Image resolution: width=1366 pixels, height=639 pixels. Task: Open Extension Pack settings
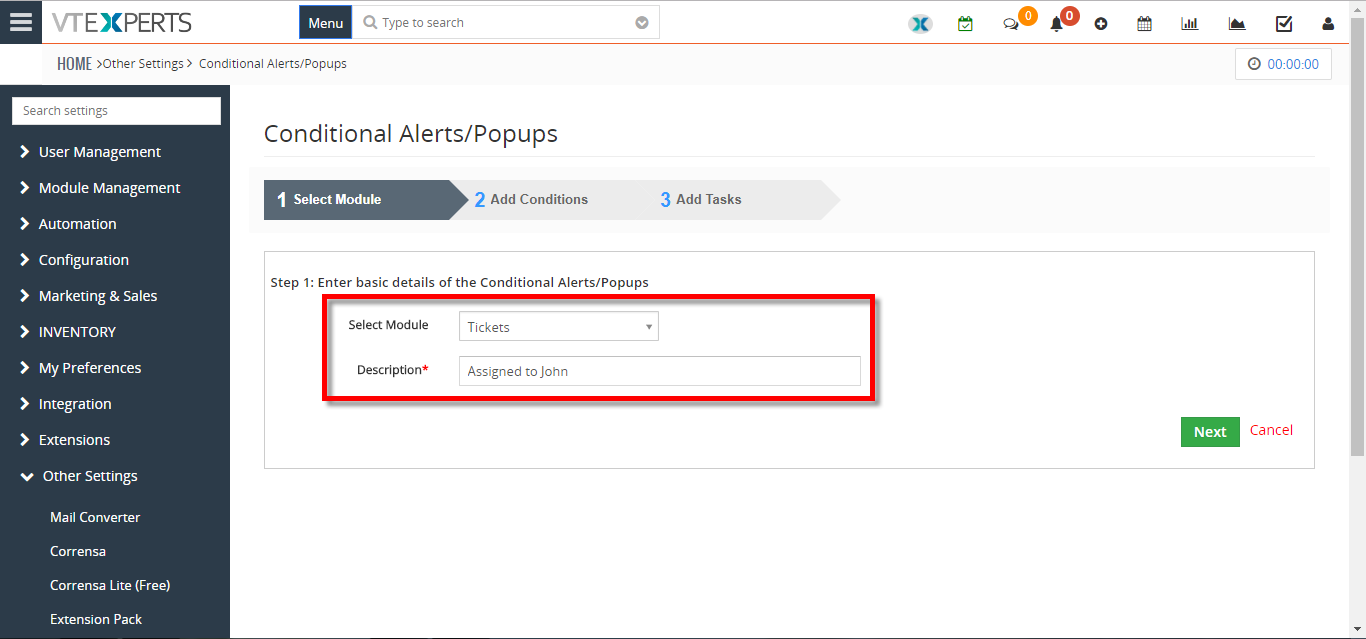pyautogui.click(x=96, y=619)
